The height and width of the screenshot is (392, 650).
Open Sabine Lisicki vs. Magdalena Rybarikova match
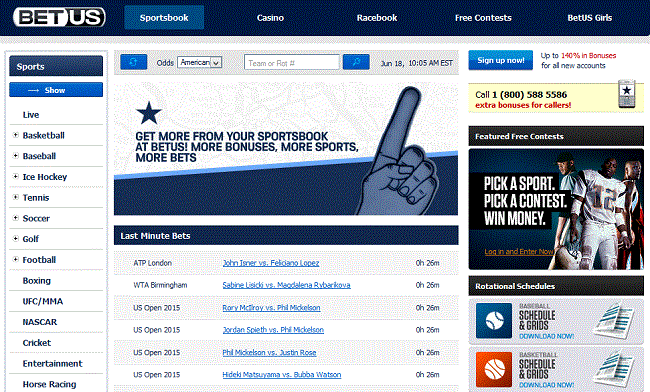tap(286, 285)
